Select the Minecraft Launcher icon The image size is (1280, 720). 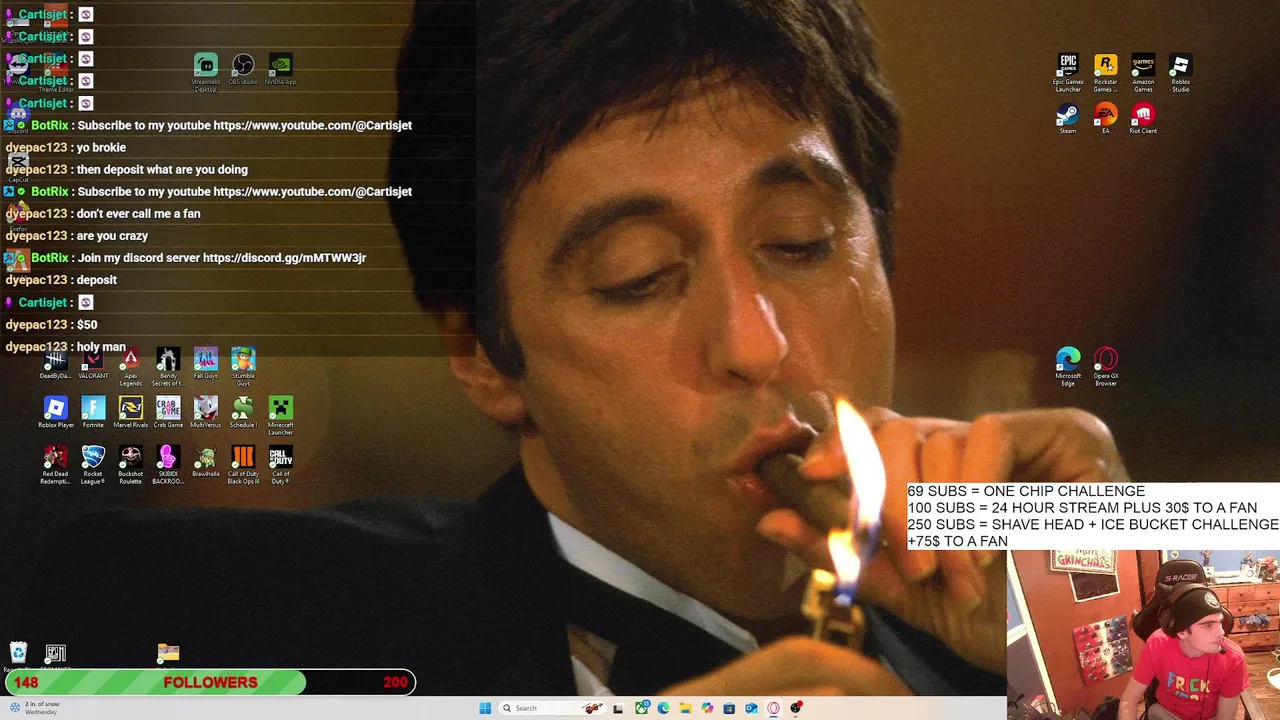(280, 415)
